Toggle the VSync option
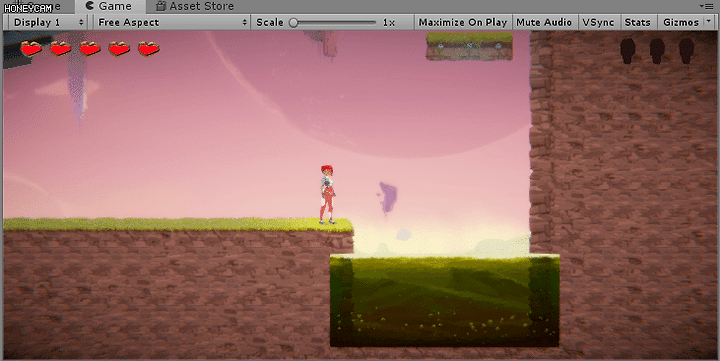Image resolution: width=720 pixels, height=361 pixels. [598, 22]
